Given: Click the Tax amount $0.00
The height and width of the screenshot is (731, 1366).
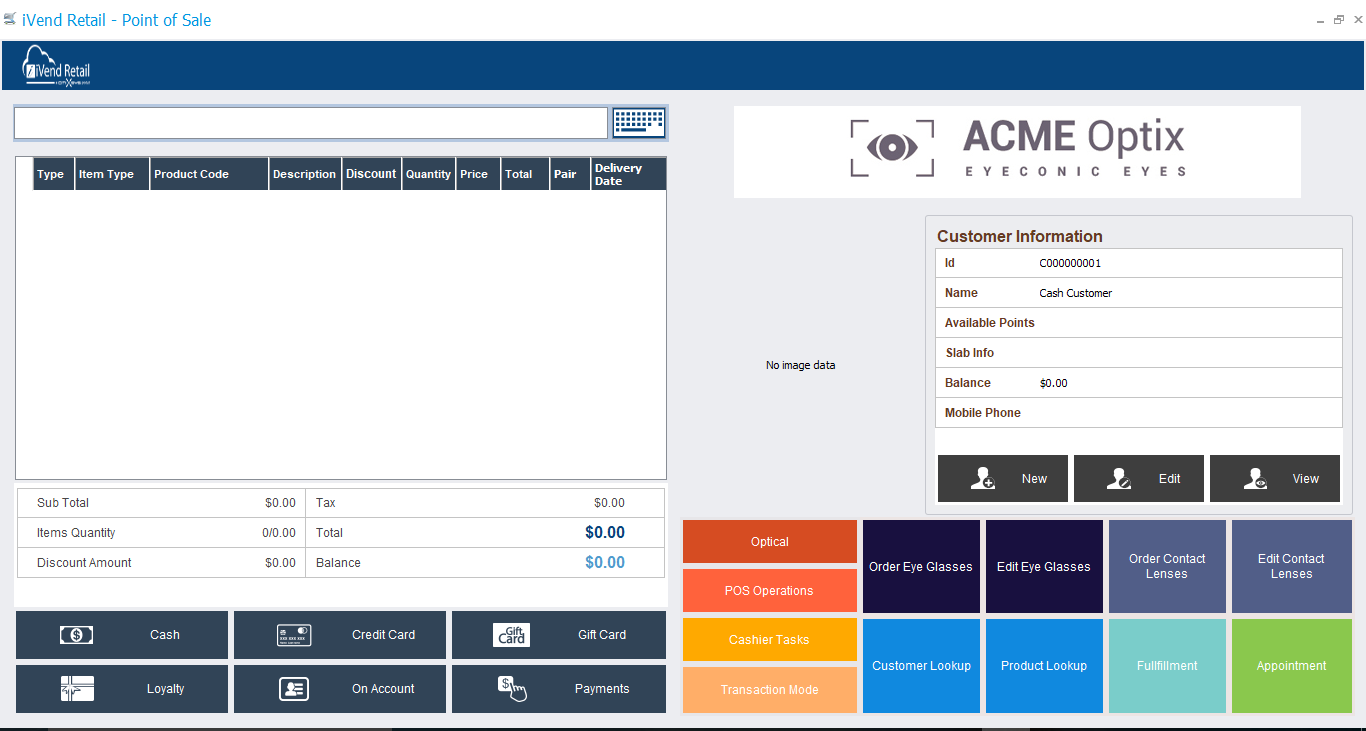Looking at the screenshot, I should (609, 503).
